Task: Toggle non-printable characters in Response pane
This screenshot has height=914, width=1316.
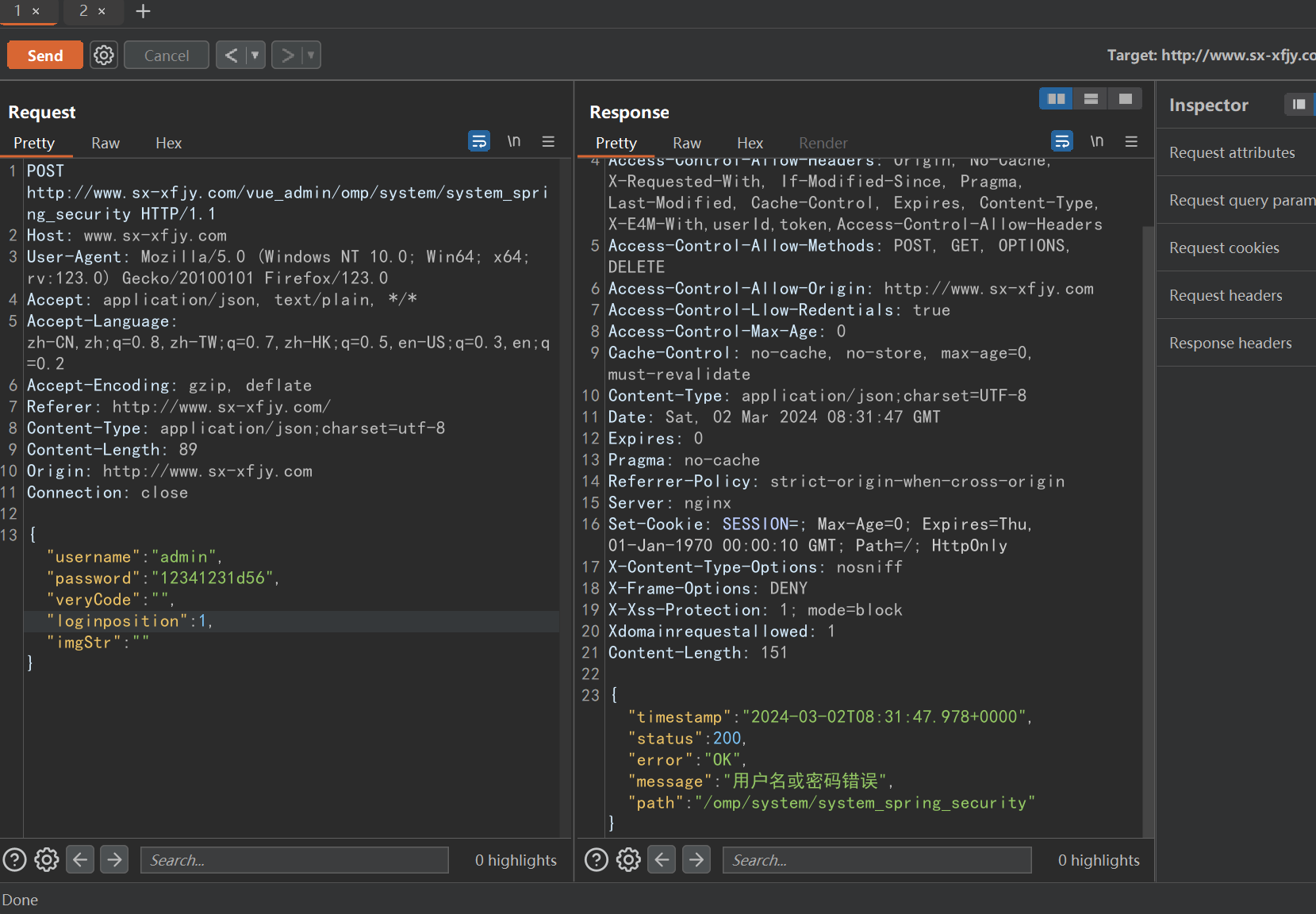Action: (x=1097, y=141)
